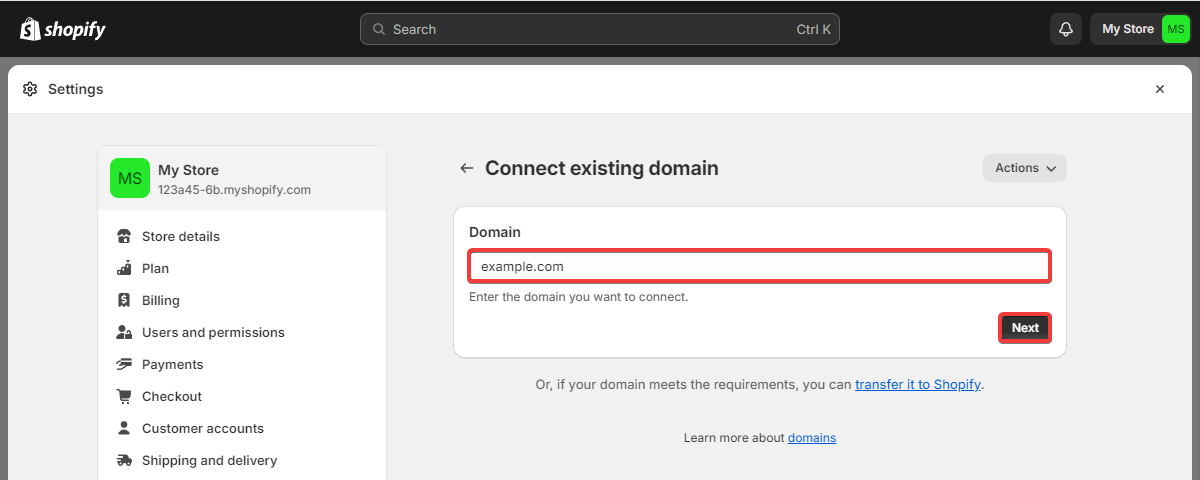Open the Plan settings page

[155, 269]
